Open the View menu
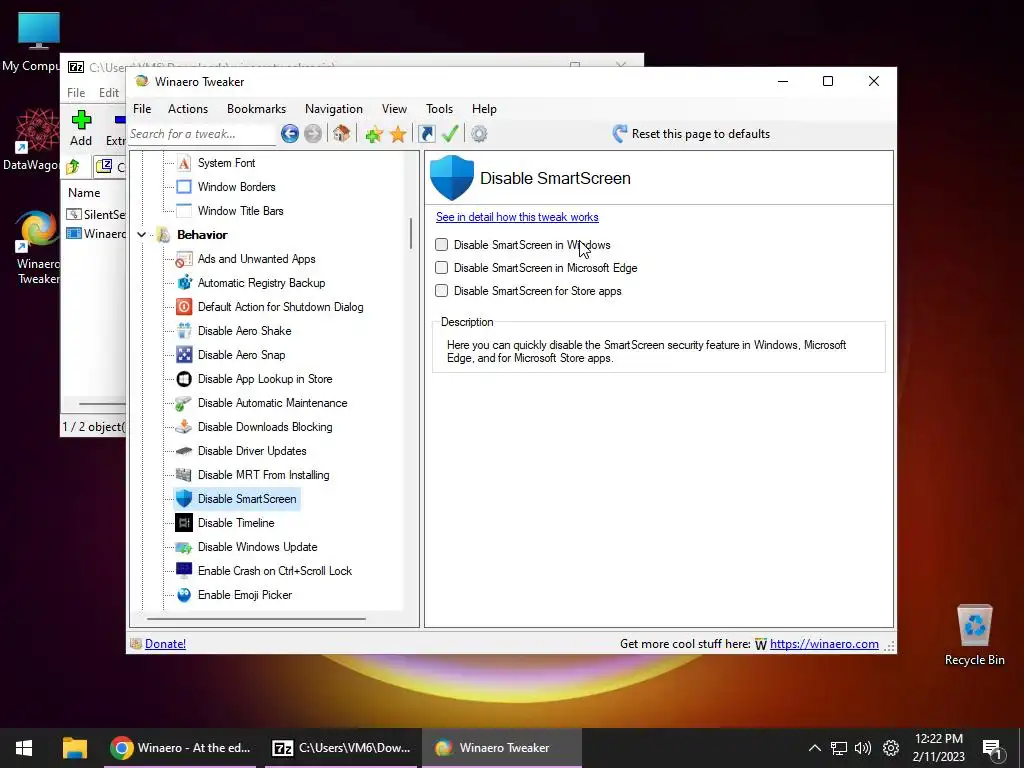1024x768 pixels. point(394,109)
